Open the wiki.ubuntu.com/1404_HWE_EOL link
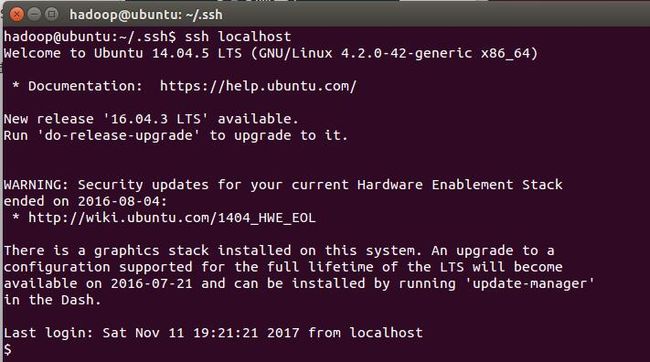Viewport: 650px width, 362px height. pos(172,218)
